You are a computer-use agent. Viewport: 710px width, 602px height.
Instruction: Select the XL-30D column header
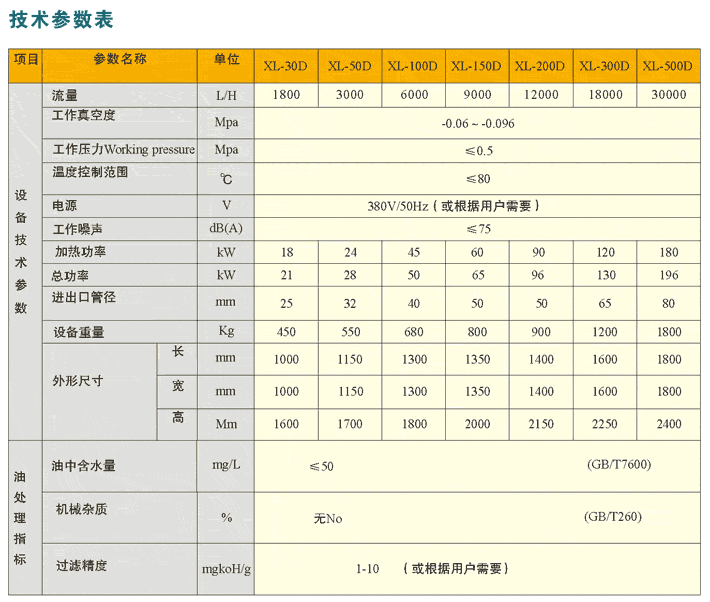point(285,66)
